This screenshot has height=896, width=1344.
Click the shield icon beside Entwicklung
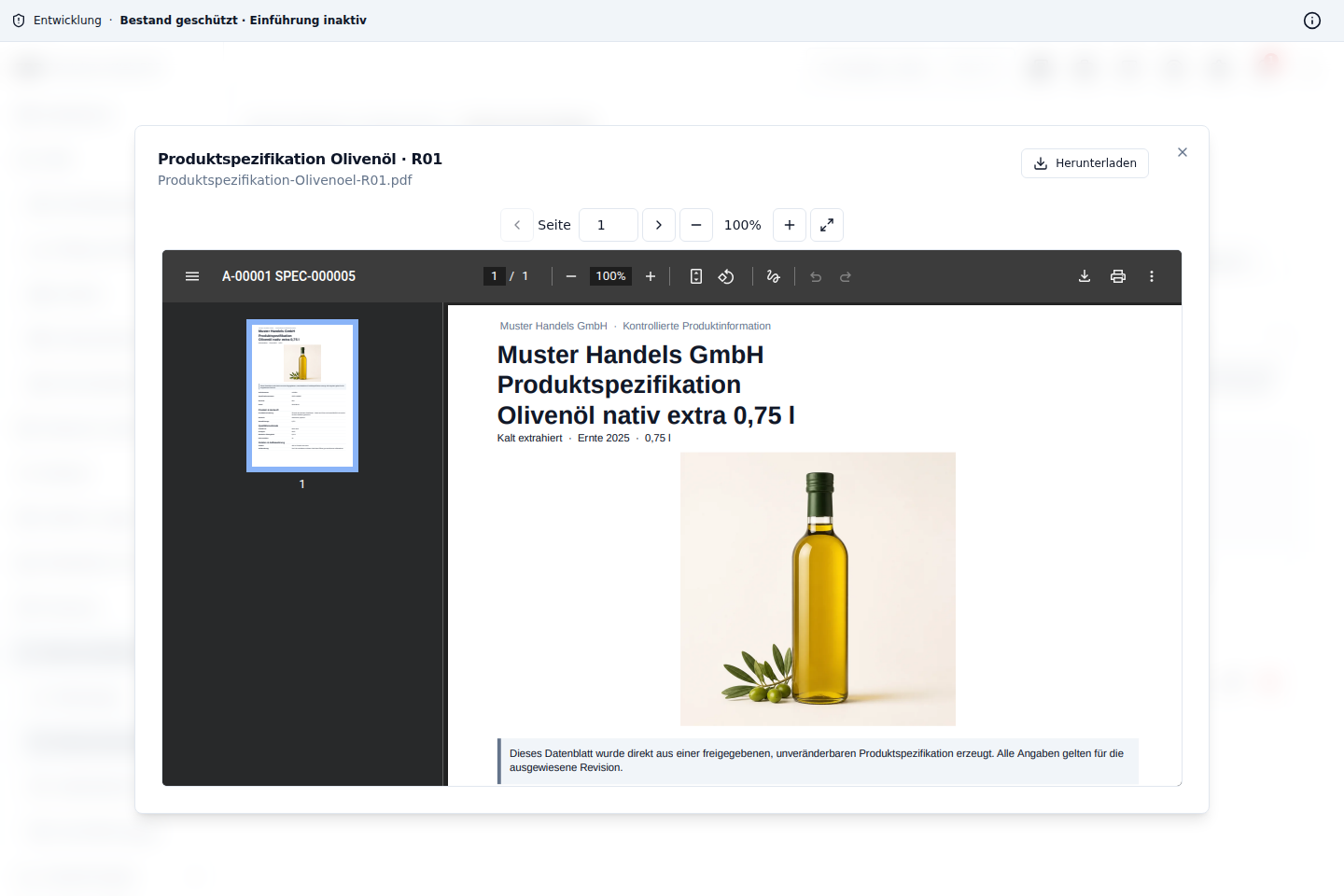pos(19,21)
